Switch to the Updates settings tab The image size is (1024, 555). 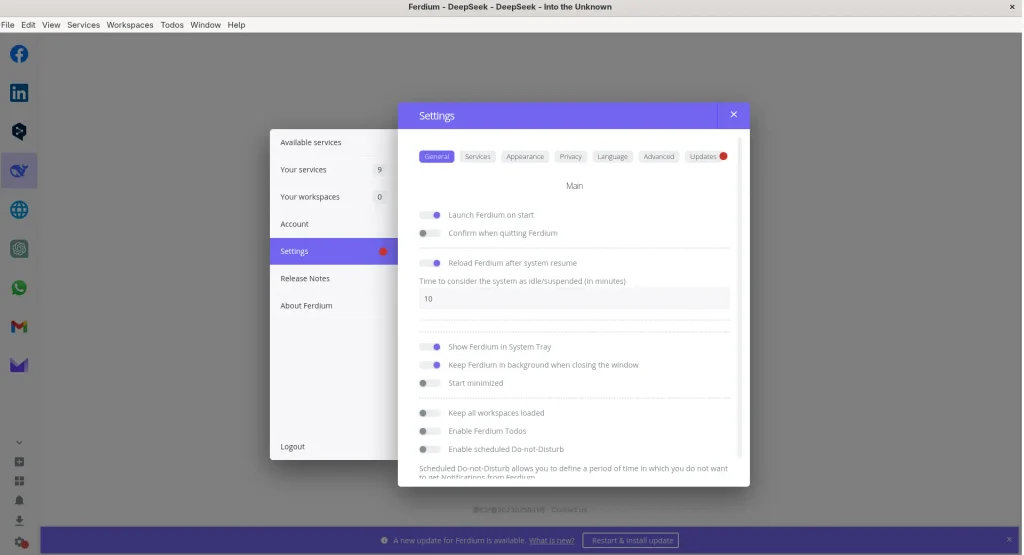coord(707,157)
